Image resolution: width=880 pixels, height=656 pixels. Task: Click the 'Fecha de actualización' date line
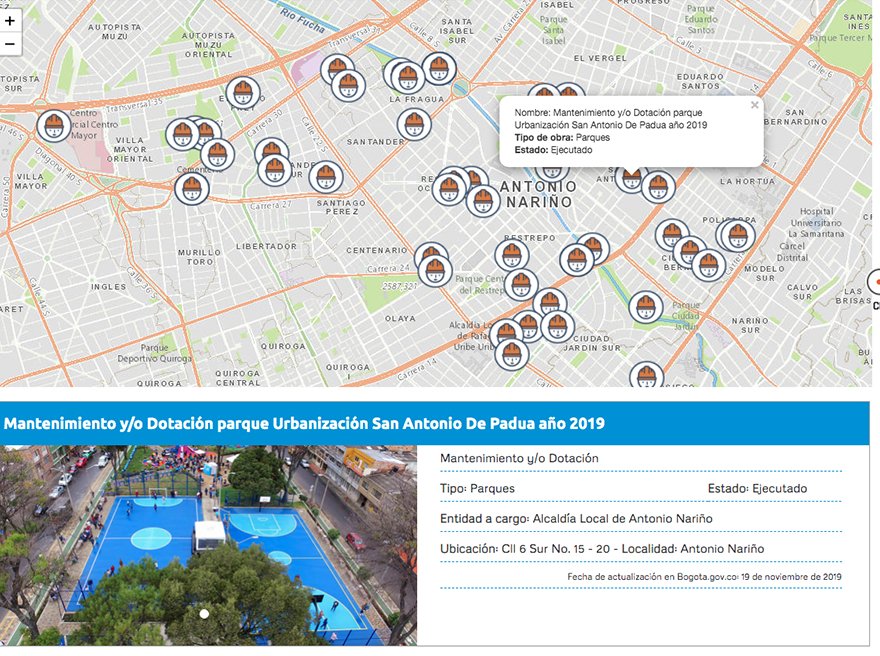704,576
